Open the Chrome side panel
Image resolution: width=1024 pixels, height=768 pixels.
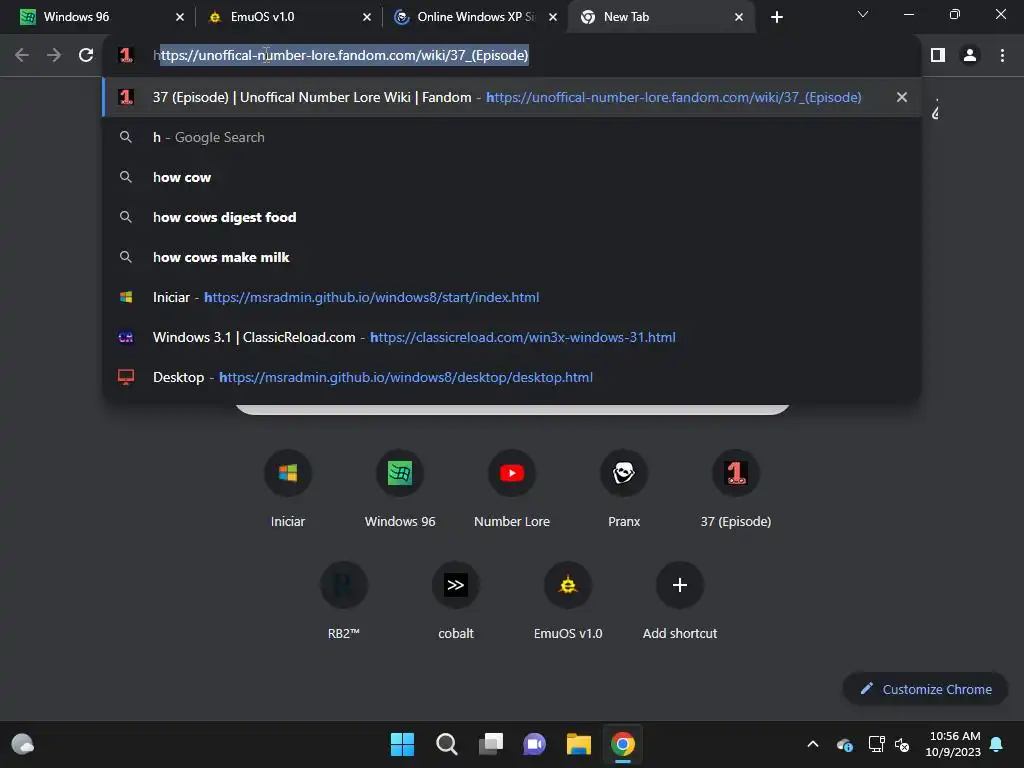[x=938, y=56]
